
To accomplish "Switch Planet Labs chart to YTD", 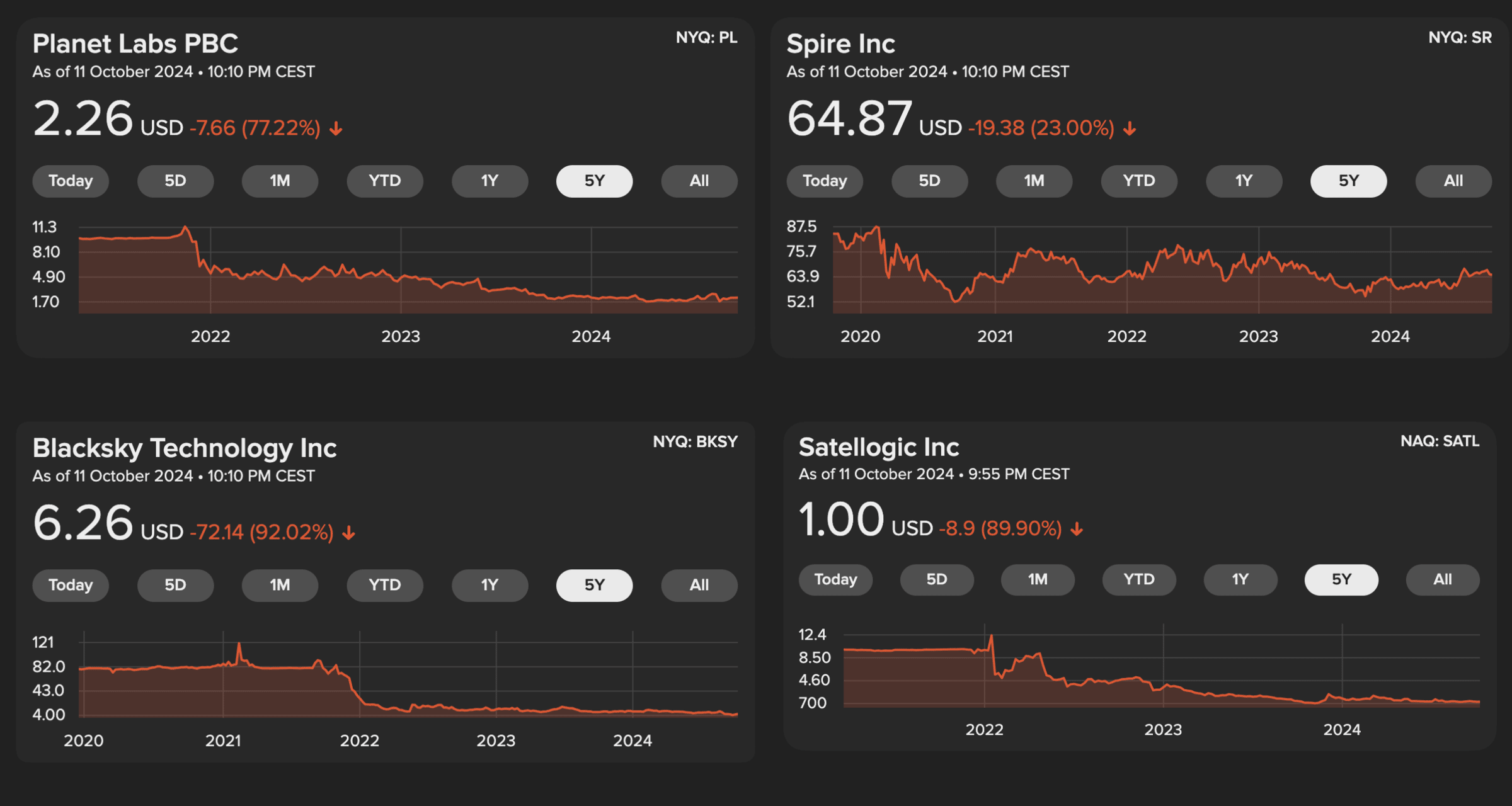I will (x=385, y=181).
